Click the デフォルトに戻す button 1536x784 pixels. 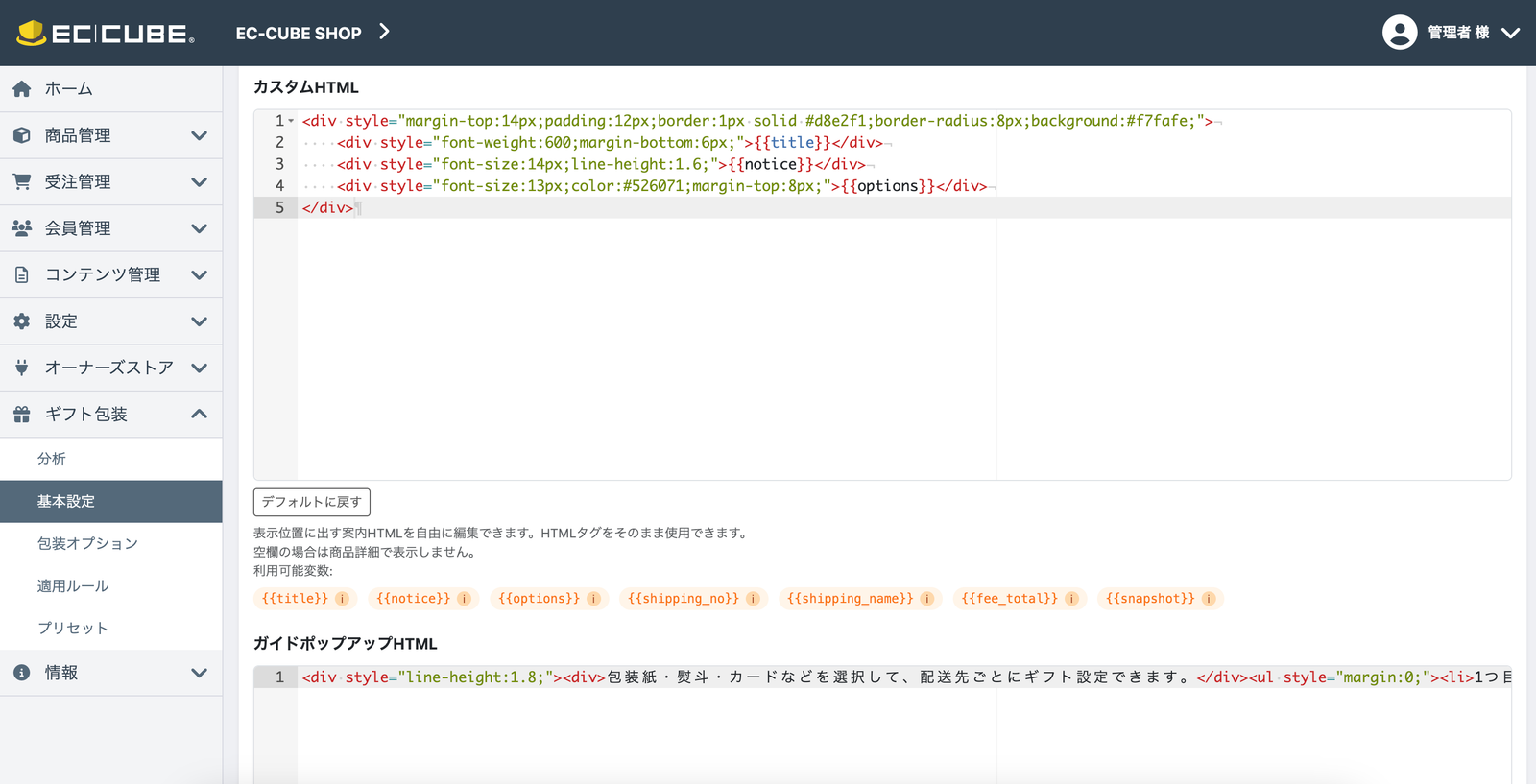[x=311, y=502]
